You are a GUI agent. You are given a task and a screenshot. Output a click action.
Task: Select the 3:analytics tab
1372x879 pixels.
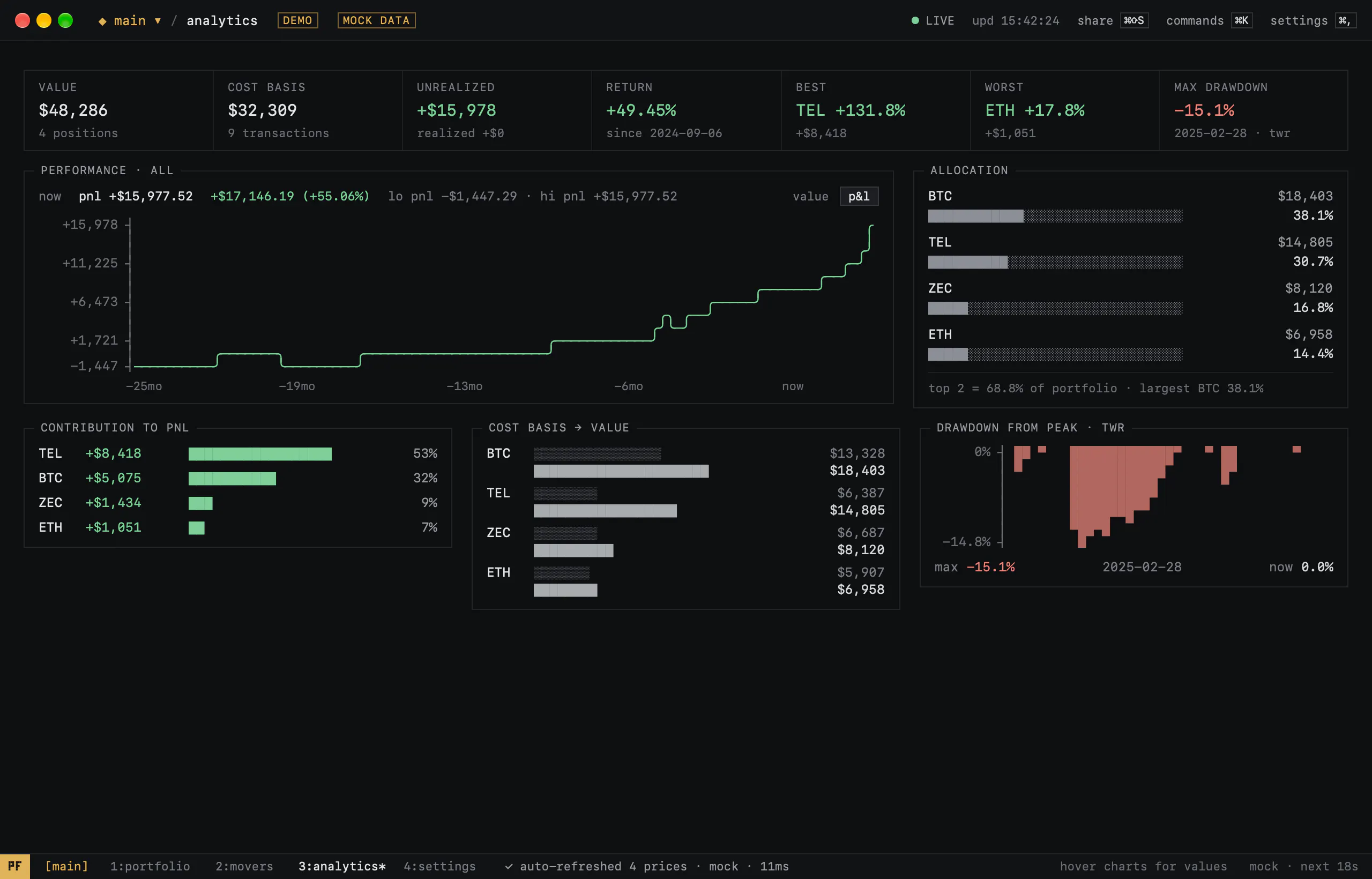click(x=342, y=867)
